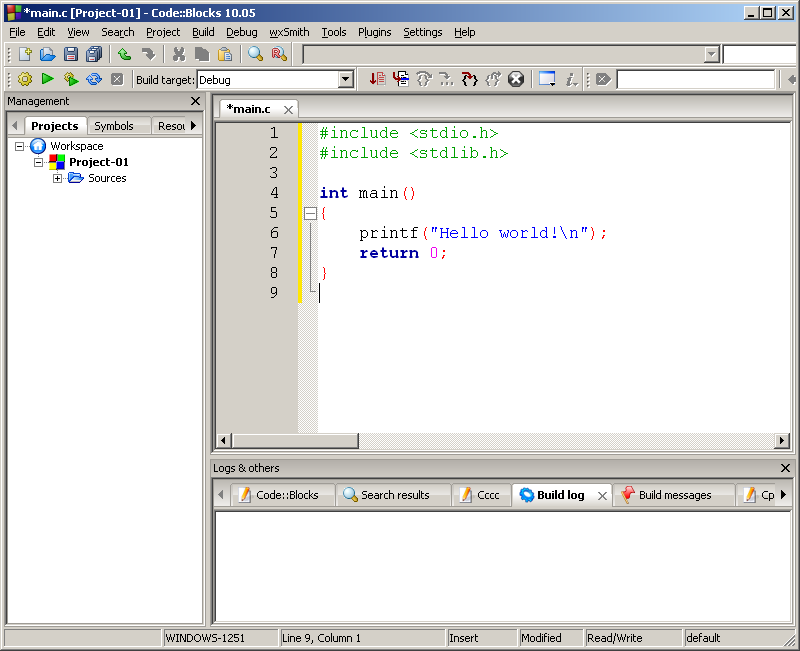Close the Logs & others panel

pyautogui.click(x=785, y=468)
